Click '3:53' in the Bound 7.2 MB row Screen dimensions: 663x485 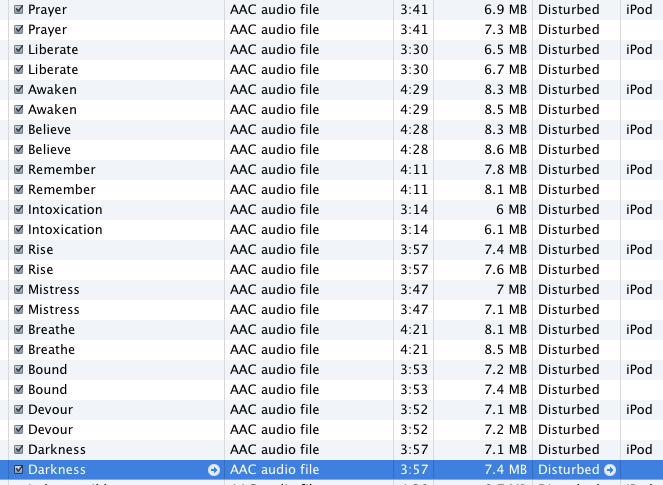point(414,369)
